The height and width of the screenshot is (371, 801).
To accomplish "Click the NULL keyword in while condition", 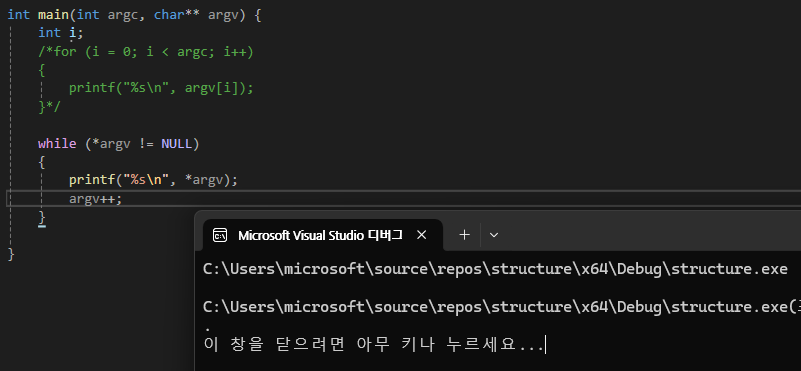I will pos(177,144).
